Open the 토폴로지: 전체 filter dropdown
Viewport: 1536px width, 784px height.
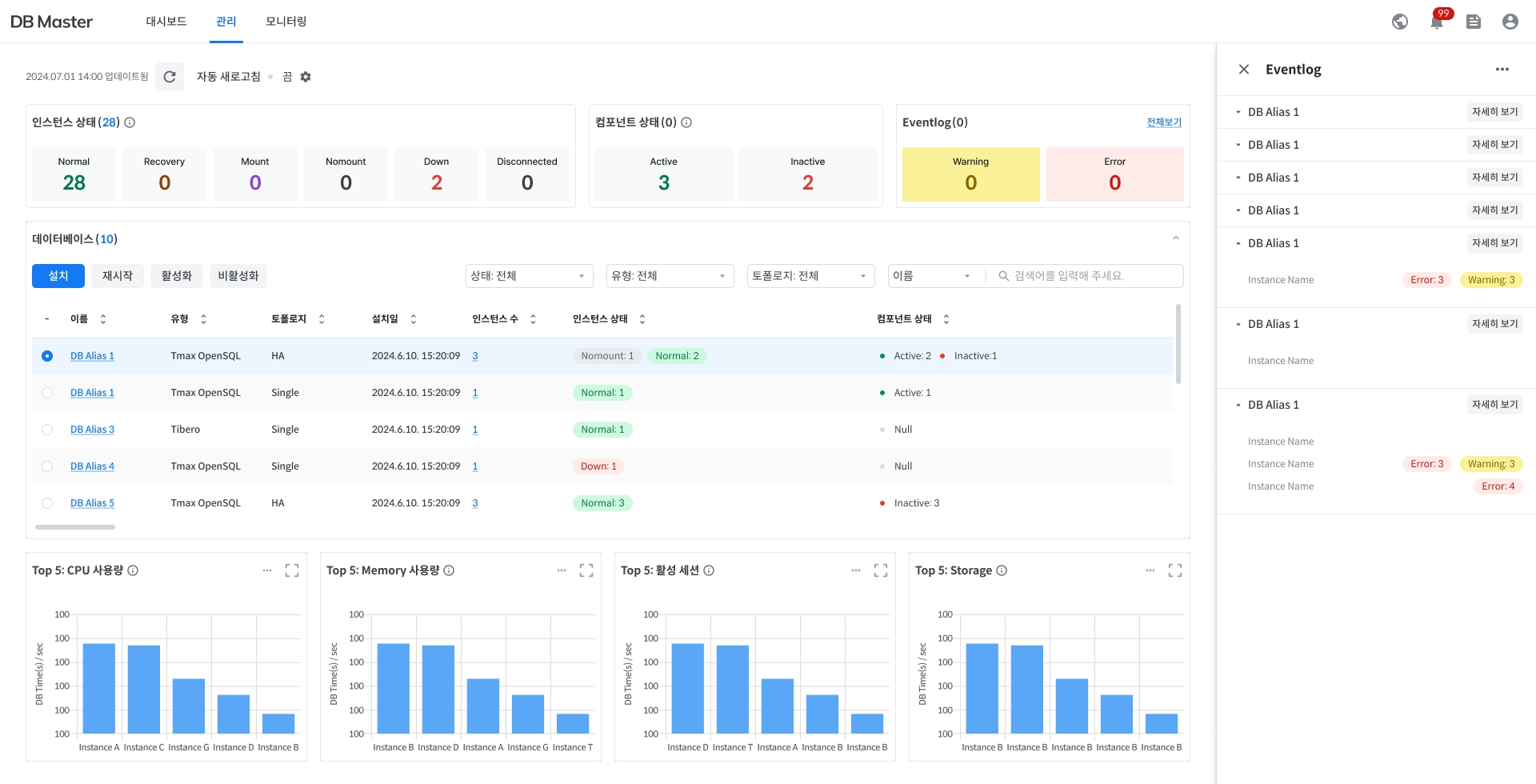pos(810,276)
